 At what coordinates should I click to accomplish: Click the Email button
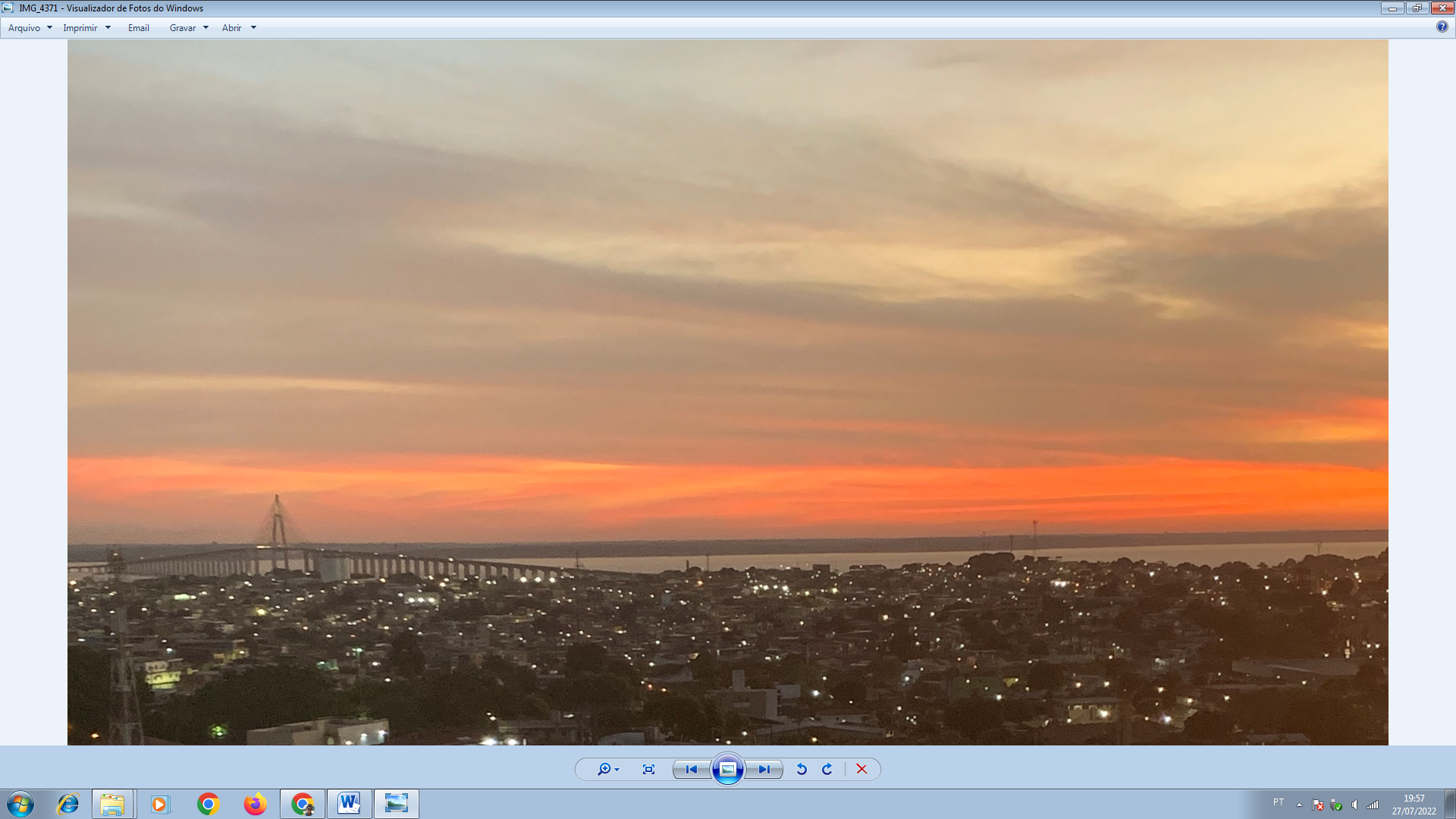point(138,28)
